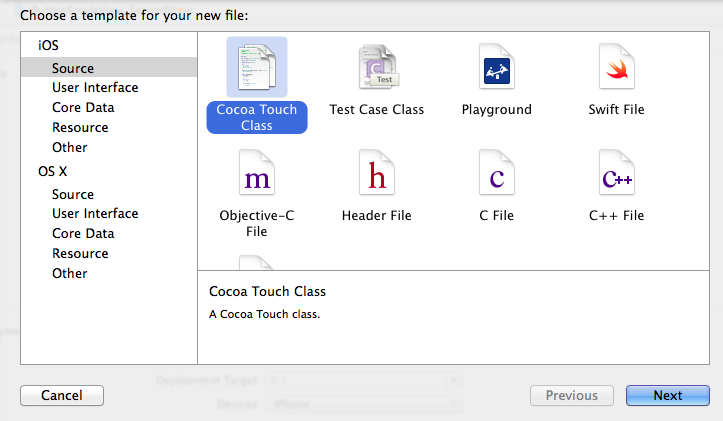
Task: Pick the Playground template icon
Action: 496,68
